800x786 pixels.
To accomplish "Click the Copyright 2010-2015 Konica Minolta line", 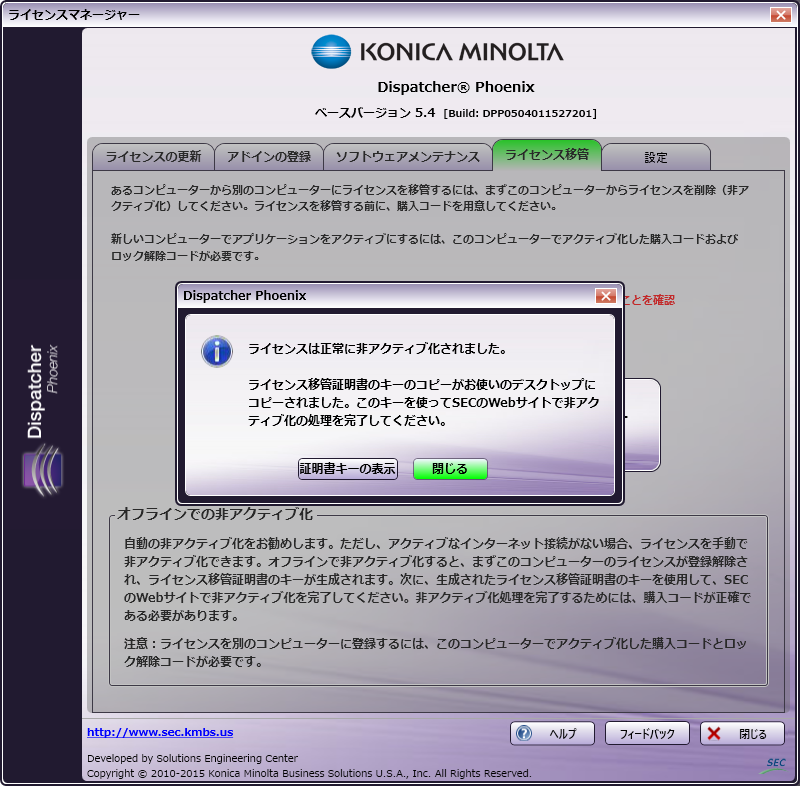I will tap(309, 773).
